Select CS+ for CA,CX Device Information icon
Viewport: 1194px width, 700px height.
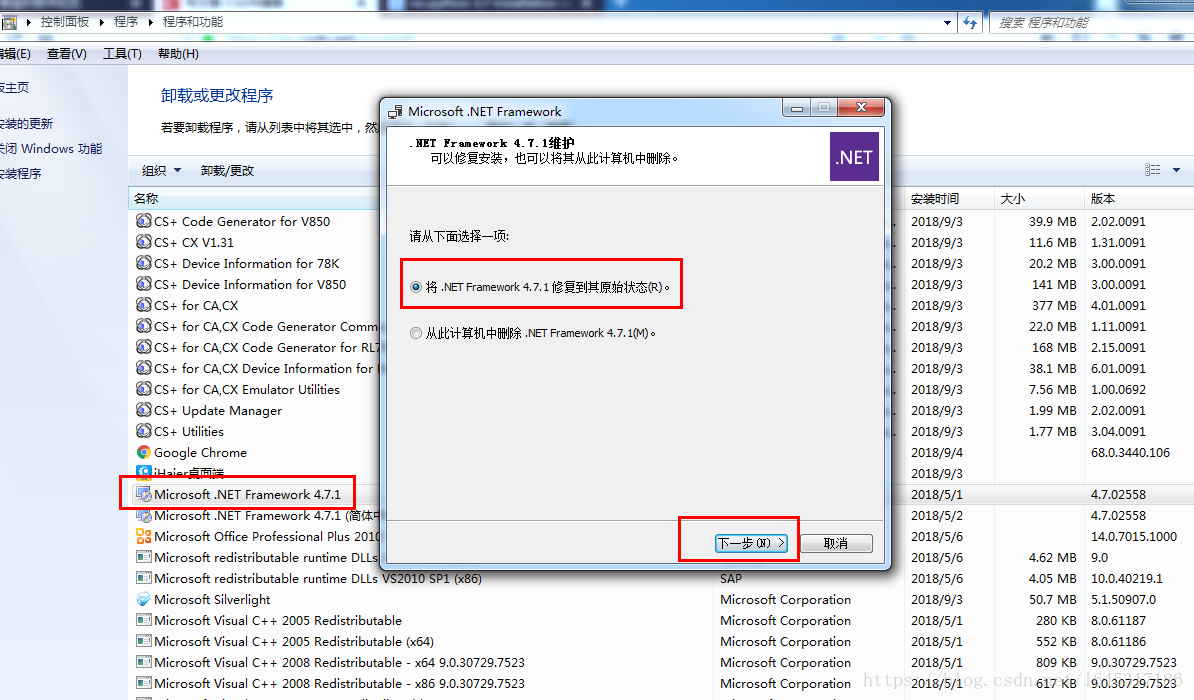(143, 368)
